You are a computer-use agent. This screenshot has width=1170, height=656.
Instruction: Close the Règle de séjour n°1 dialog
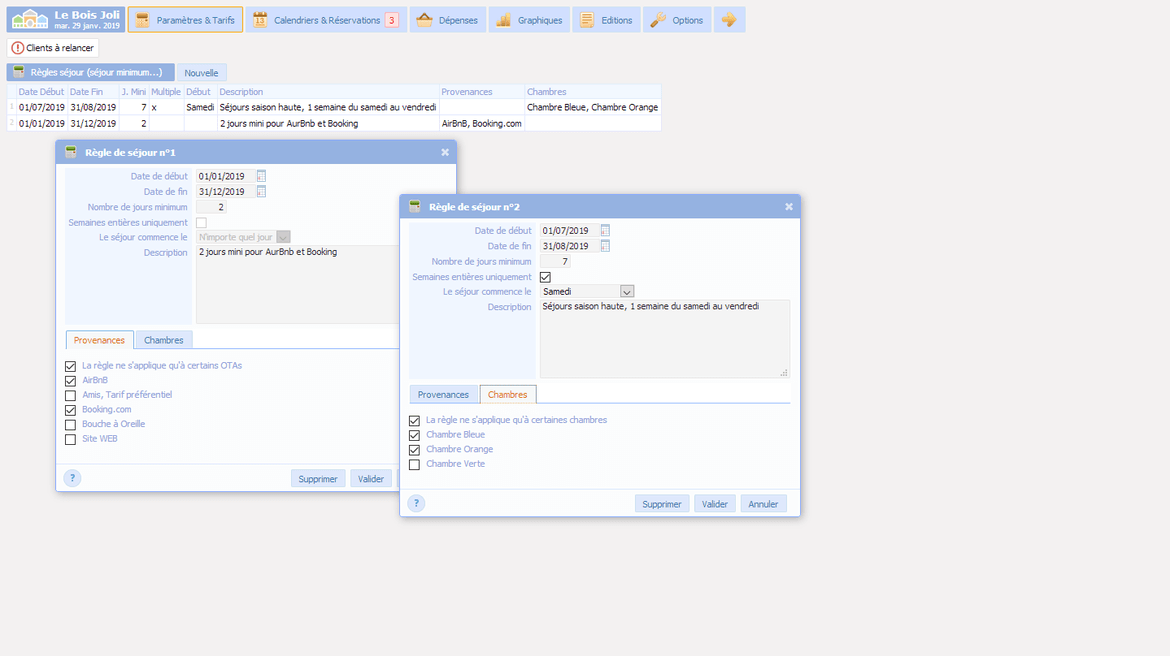[x=445, y=152]
